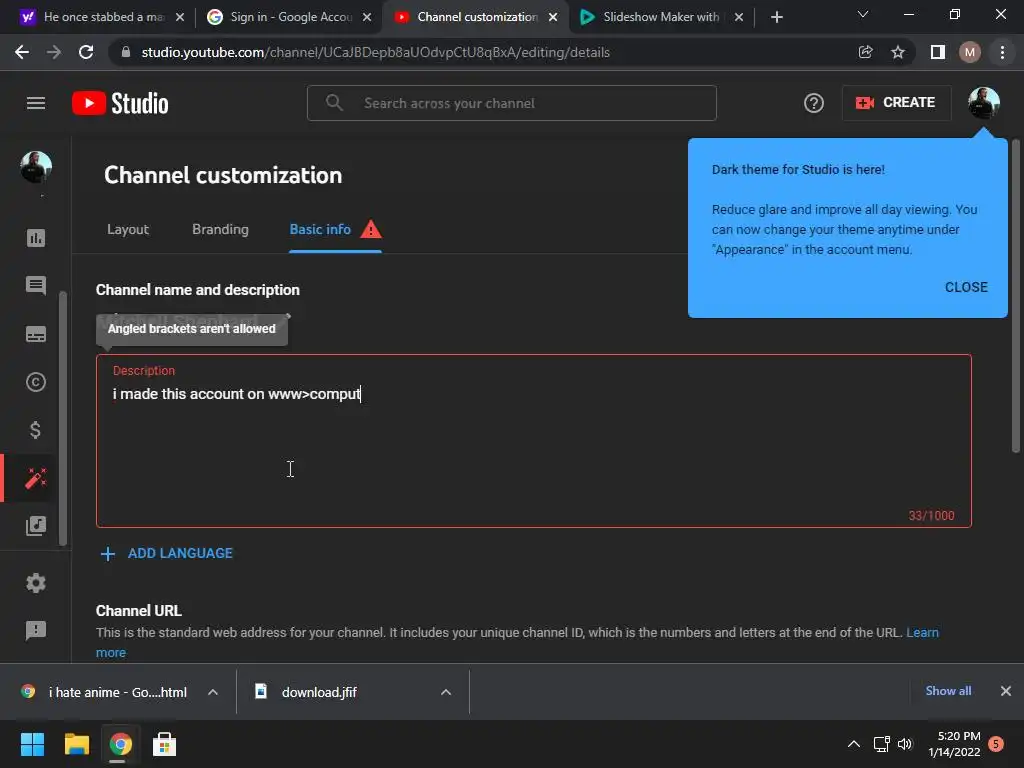1024x768 pixels.
Task: Open Audio library from the sidebar
Action: point(36,526)
